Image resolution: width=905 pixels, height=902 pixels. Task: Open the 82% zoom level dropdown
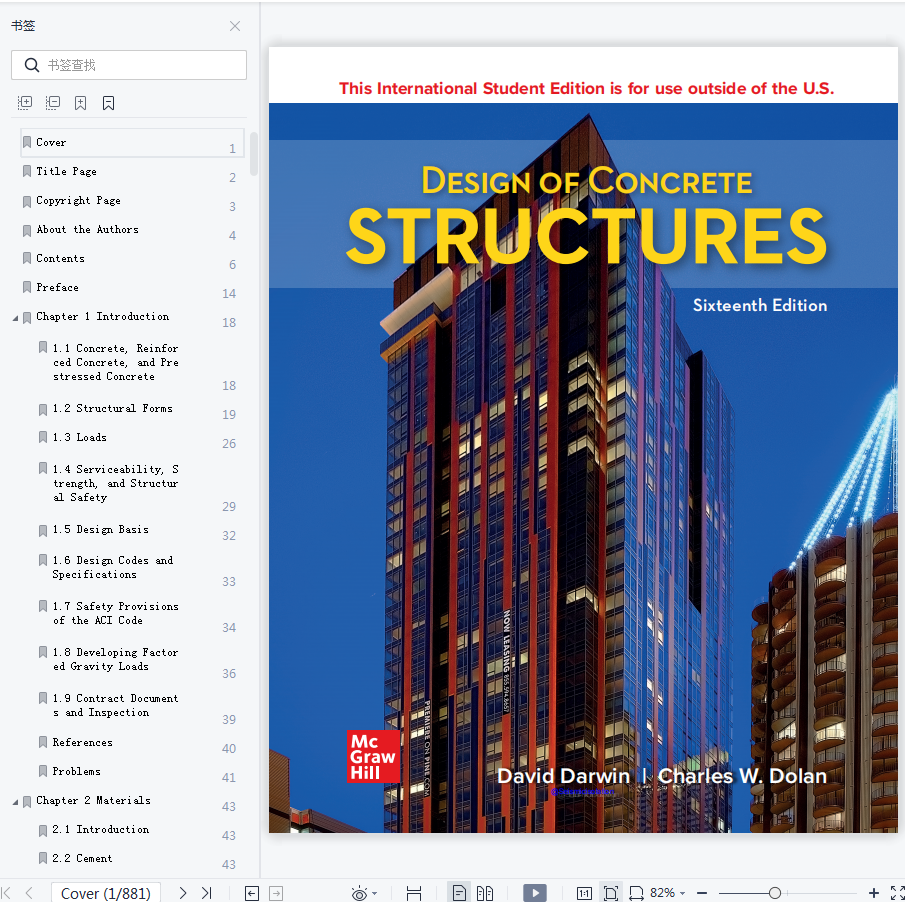[667, 893]
